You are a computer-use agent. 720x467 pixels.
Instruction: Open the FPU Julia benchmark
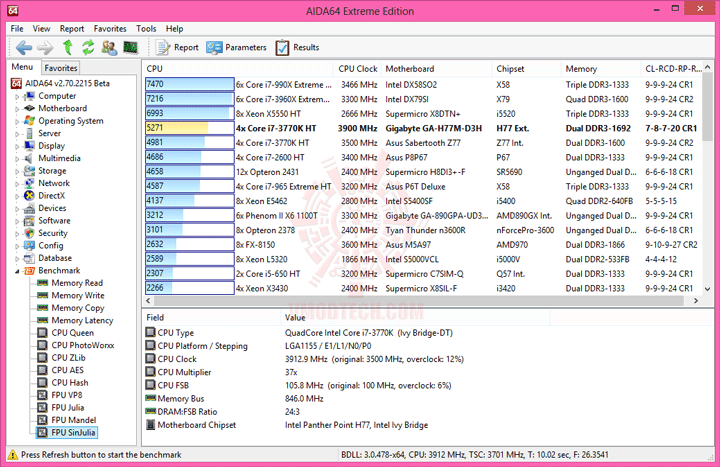(x=68, y=407)
